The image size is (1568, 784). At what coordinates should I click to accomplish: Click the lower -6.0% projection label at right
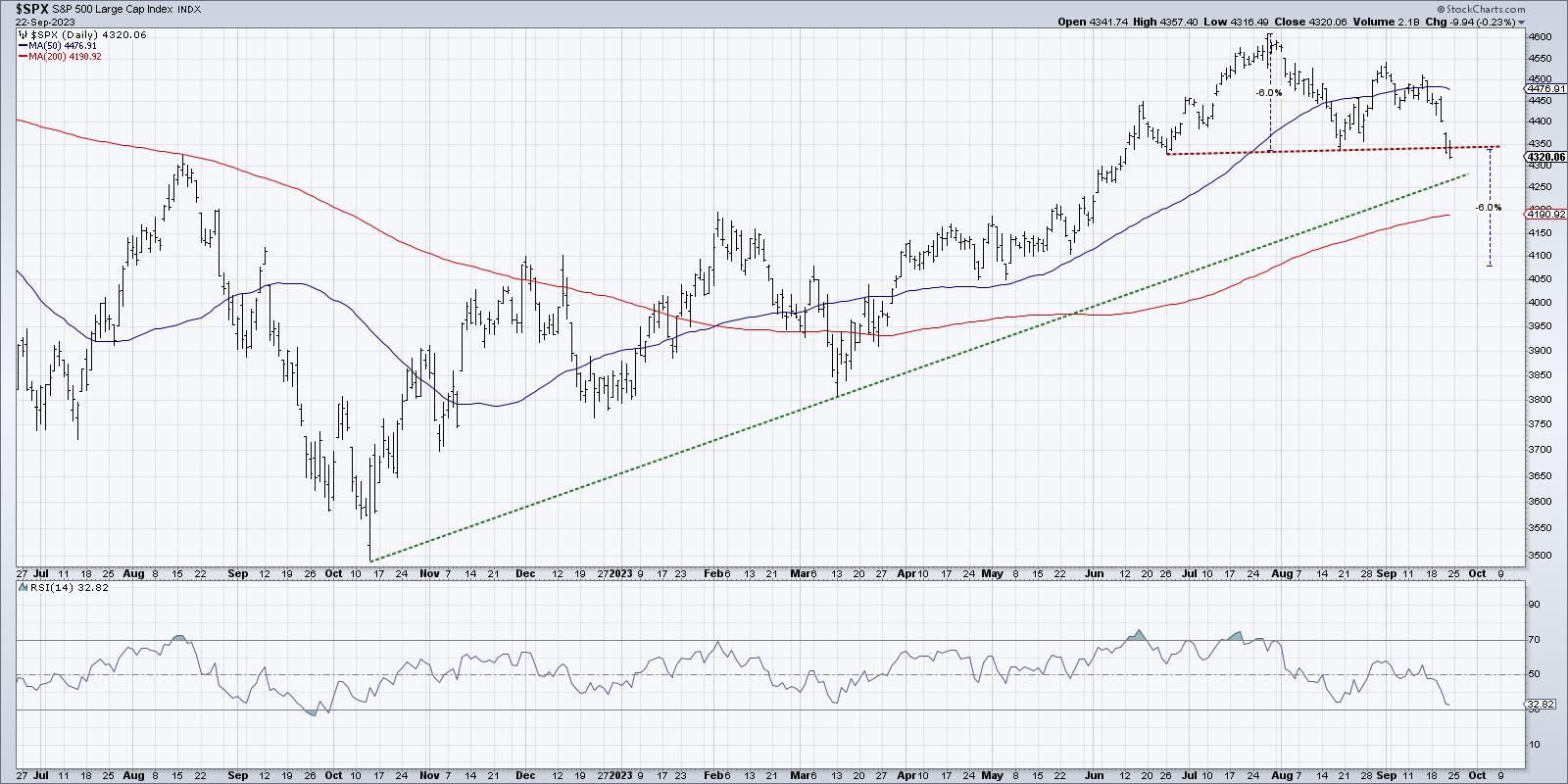pos(1488,208)
